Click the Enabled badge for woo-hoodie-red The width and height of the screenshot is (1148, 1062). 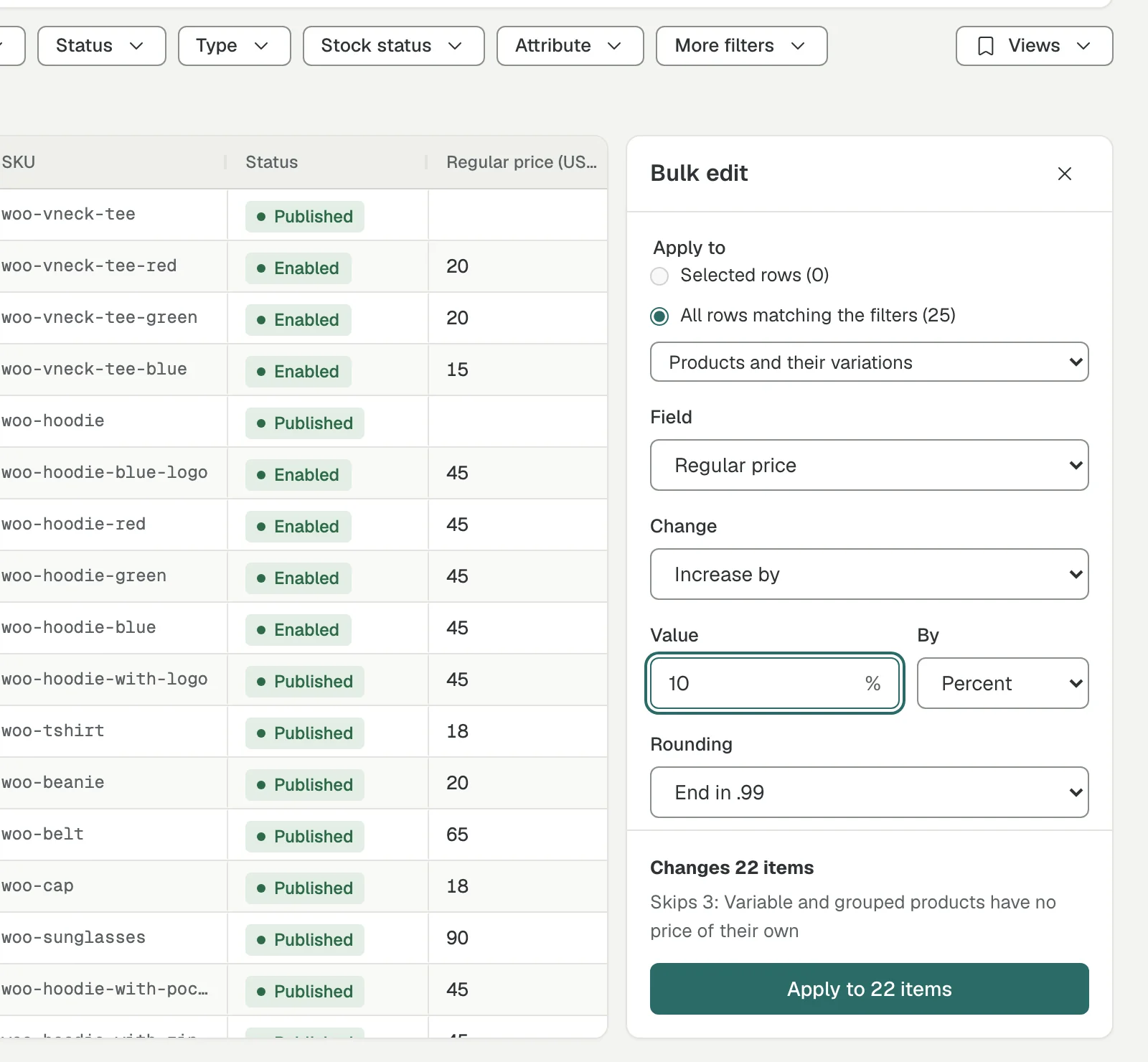(x=298, y=527)
